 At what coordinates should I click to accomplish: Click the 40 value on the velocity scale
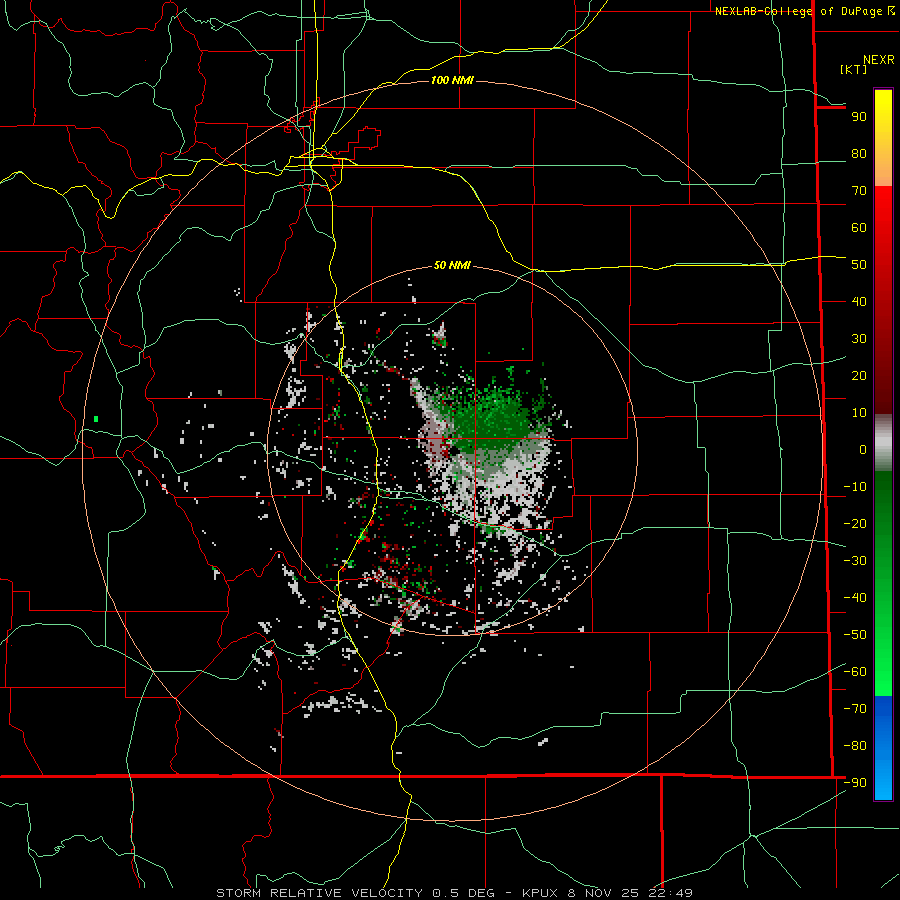(x=859, y=302)
